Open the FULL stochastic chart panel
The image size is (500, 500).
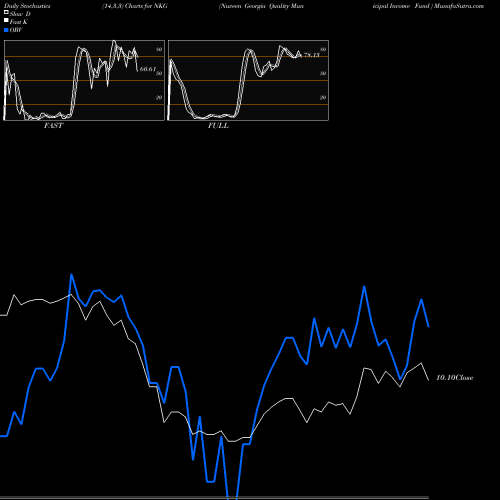pyautogui.click(x=248, y=80)
